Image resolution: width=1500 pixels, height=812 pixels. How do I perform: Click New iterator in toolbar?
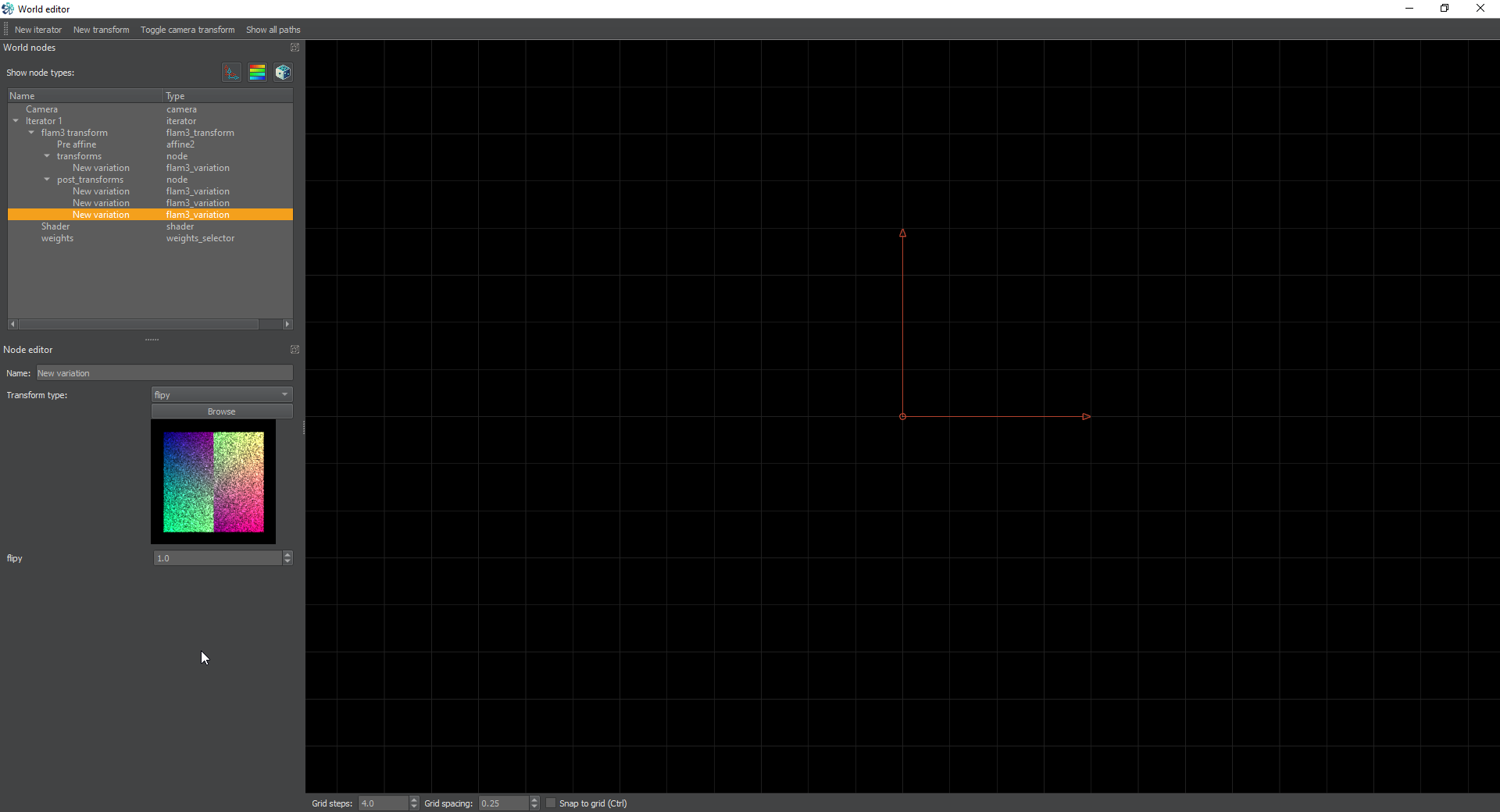click(x=38, y=30)
